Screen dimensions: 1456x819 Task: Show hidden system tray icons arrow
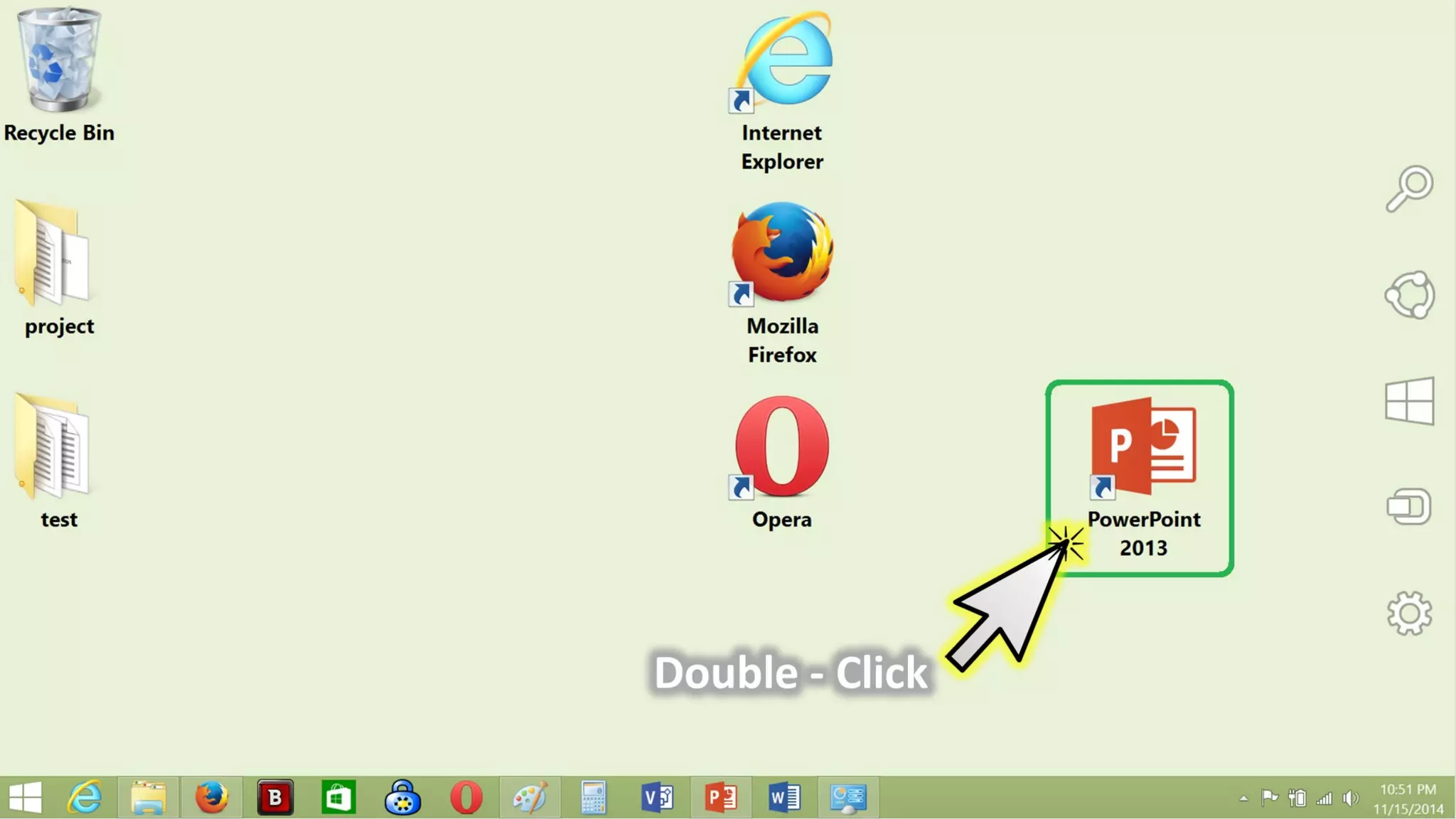click(1243, 798)
